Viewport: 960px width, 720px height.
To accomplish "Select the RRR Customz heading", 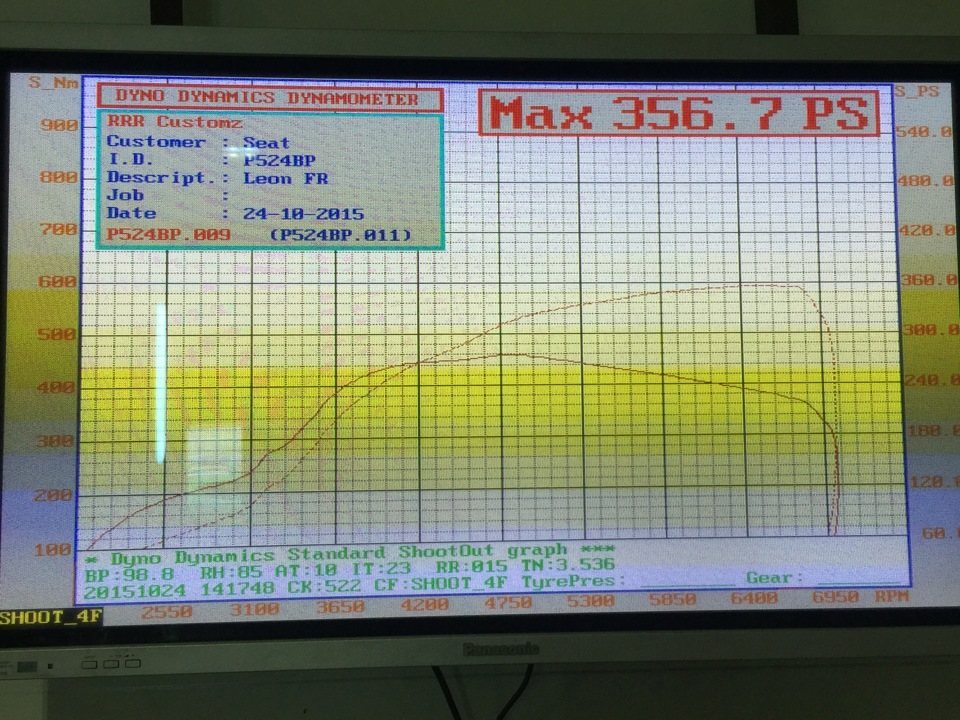I will click(x=175, y=122).
